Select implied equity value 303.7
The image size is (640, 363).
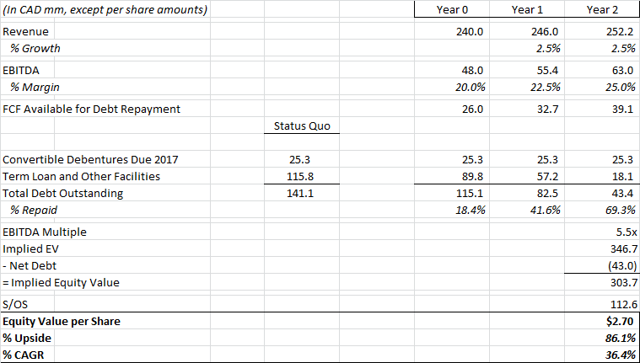coord(623,283)
